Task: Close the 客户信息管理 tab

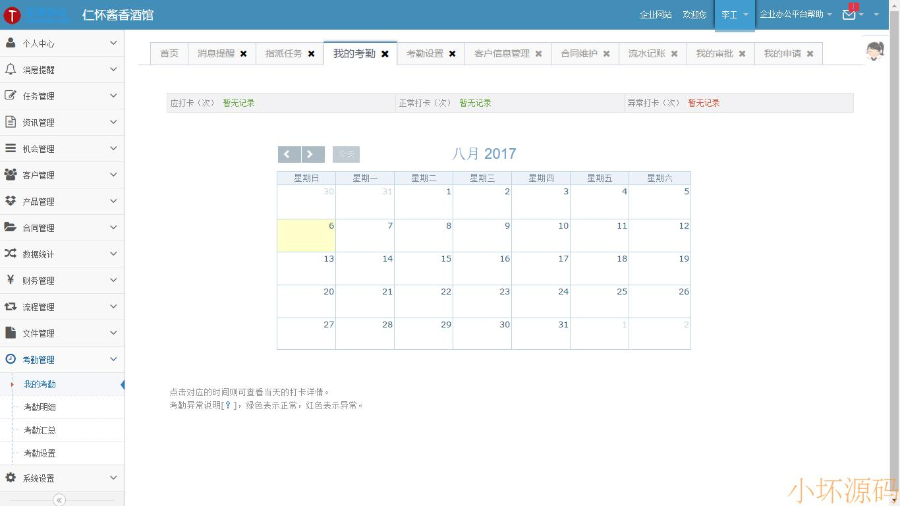Action: pyautogui.click(x=538, y=54)
